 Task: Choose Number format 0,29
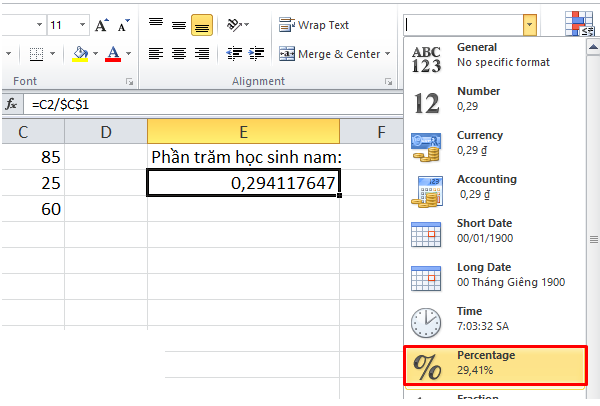coord(494,102)
